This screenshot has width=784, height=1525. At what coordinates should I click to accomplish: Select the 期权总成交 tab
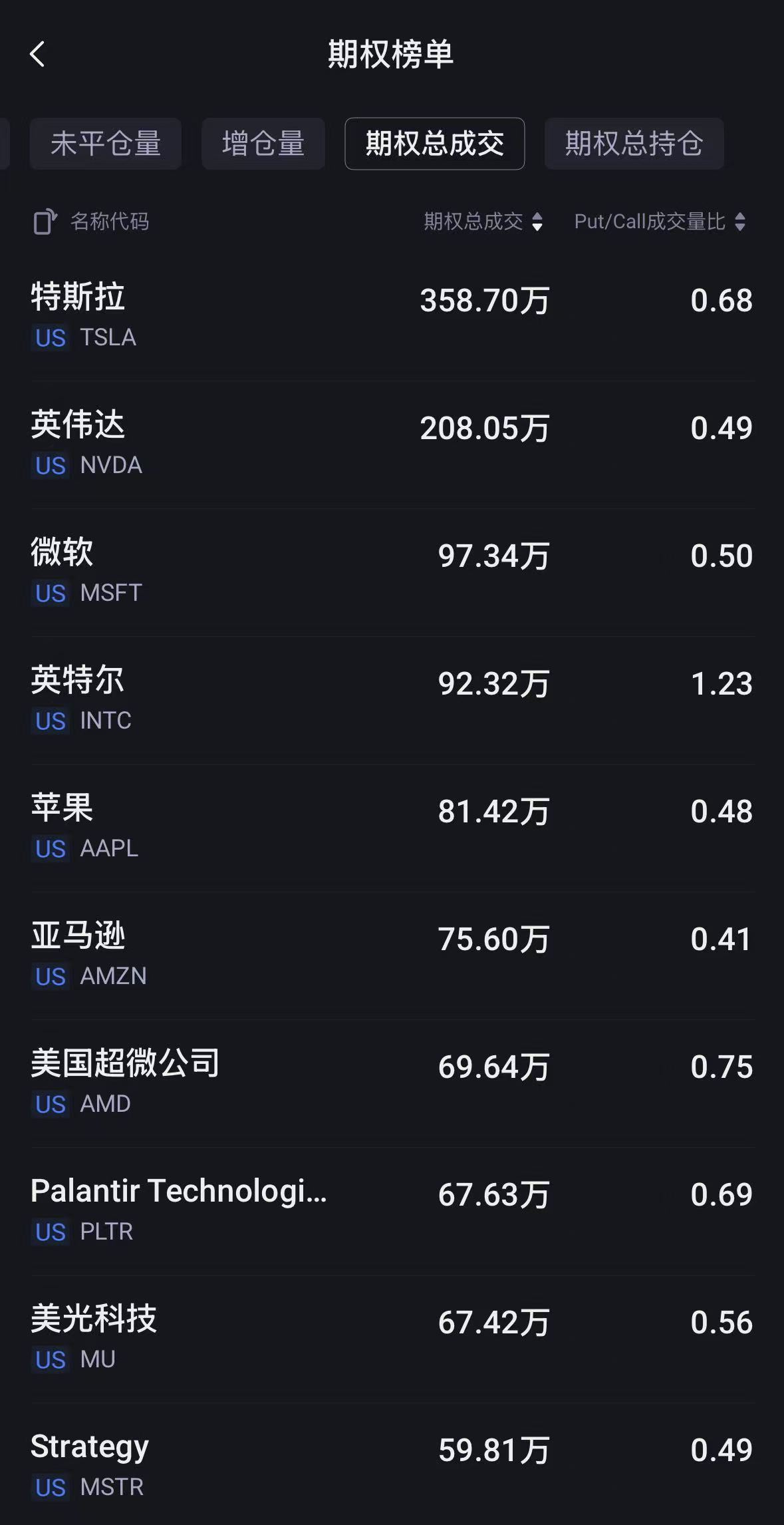coord(434,144)
